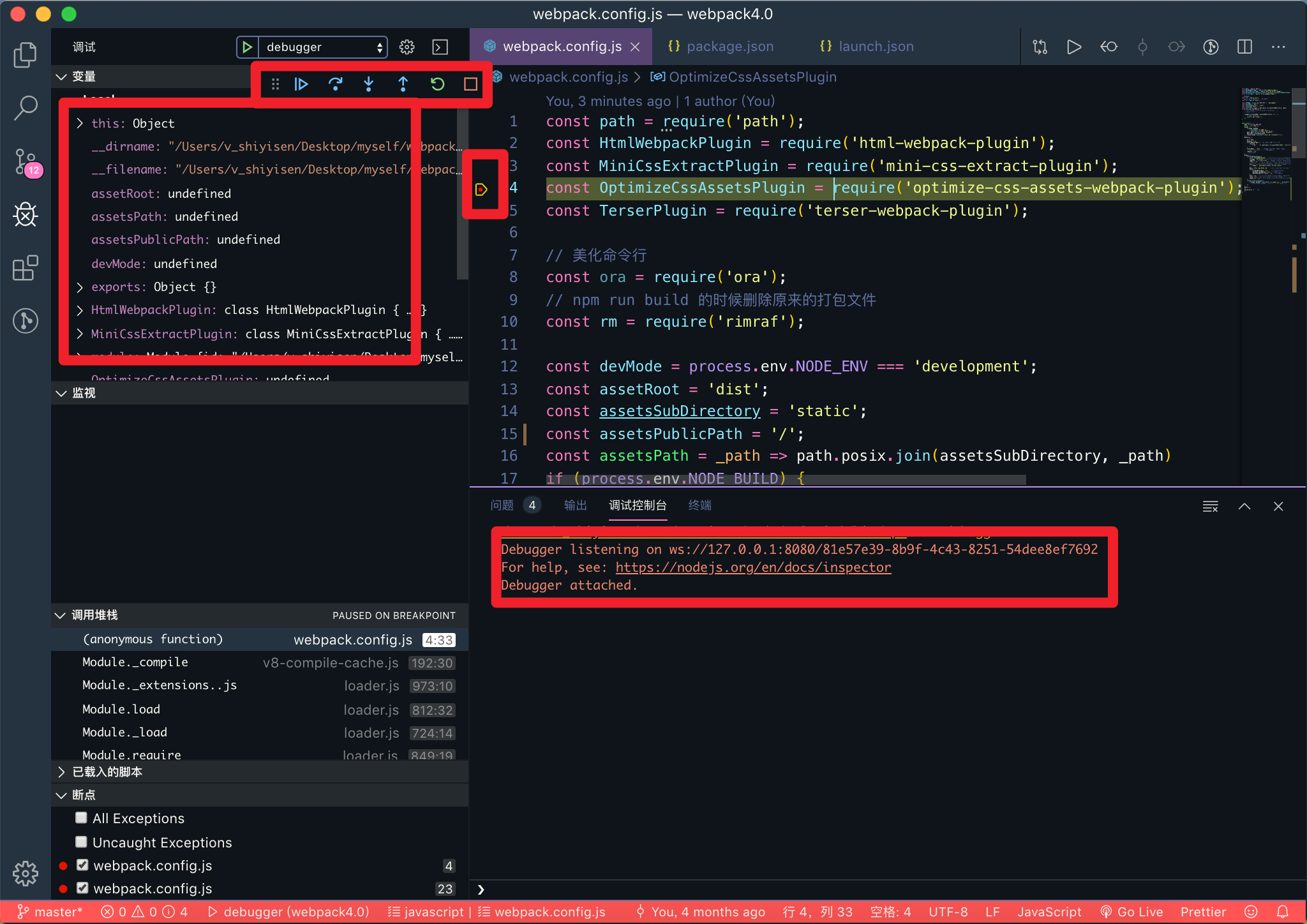Enable the Uncaught Exceptions checkbox
Viewport: 1307px width, 924px height.
80,842
